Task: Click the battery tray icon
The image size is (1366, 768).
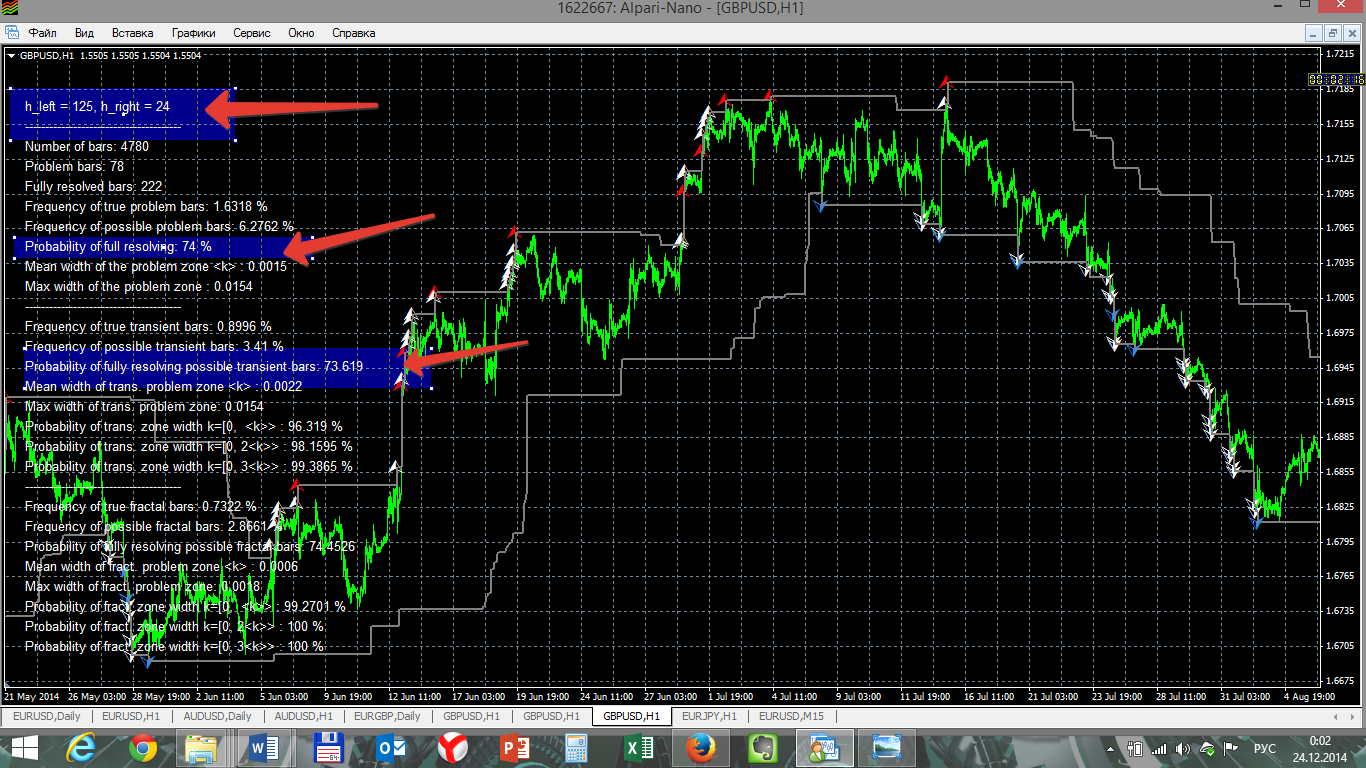Action: [x=1135, y=747]
